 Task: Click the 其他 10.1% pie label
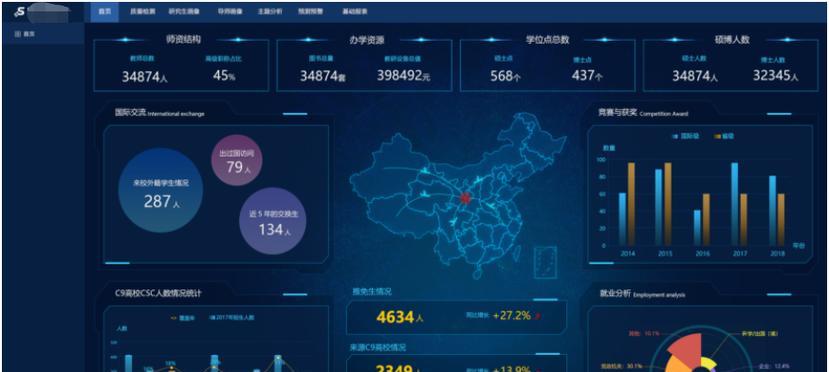coord(644,334)
